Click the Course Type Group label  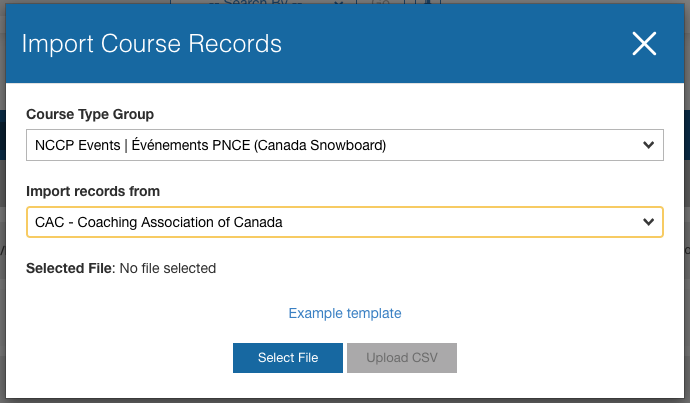click(x=90, y=115)
